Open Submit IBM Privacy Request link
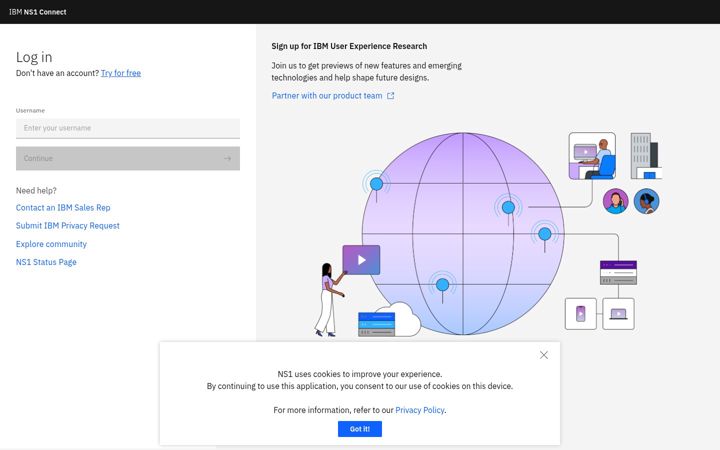Image resolution: width=720 pixels, height=450 pixels. (68, 225)
